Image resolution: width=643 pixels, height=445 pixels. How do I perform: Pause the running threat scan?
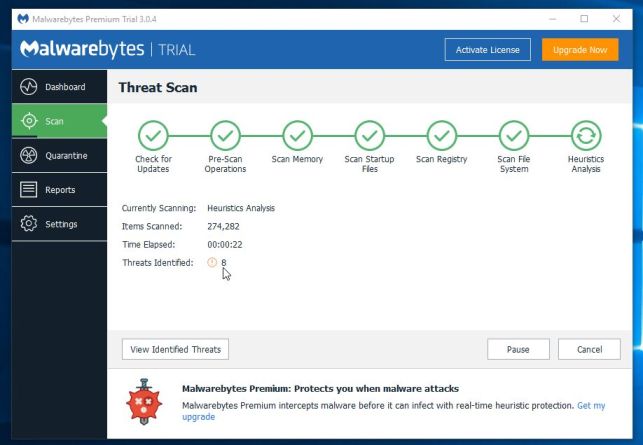(518, 349)
